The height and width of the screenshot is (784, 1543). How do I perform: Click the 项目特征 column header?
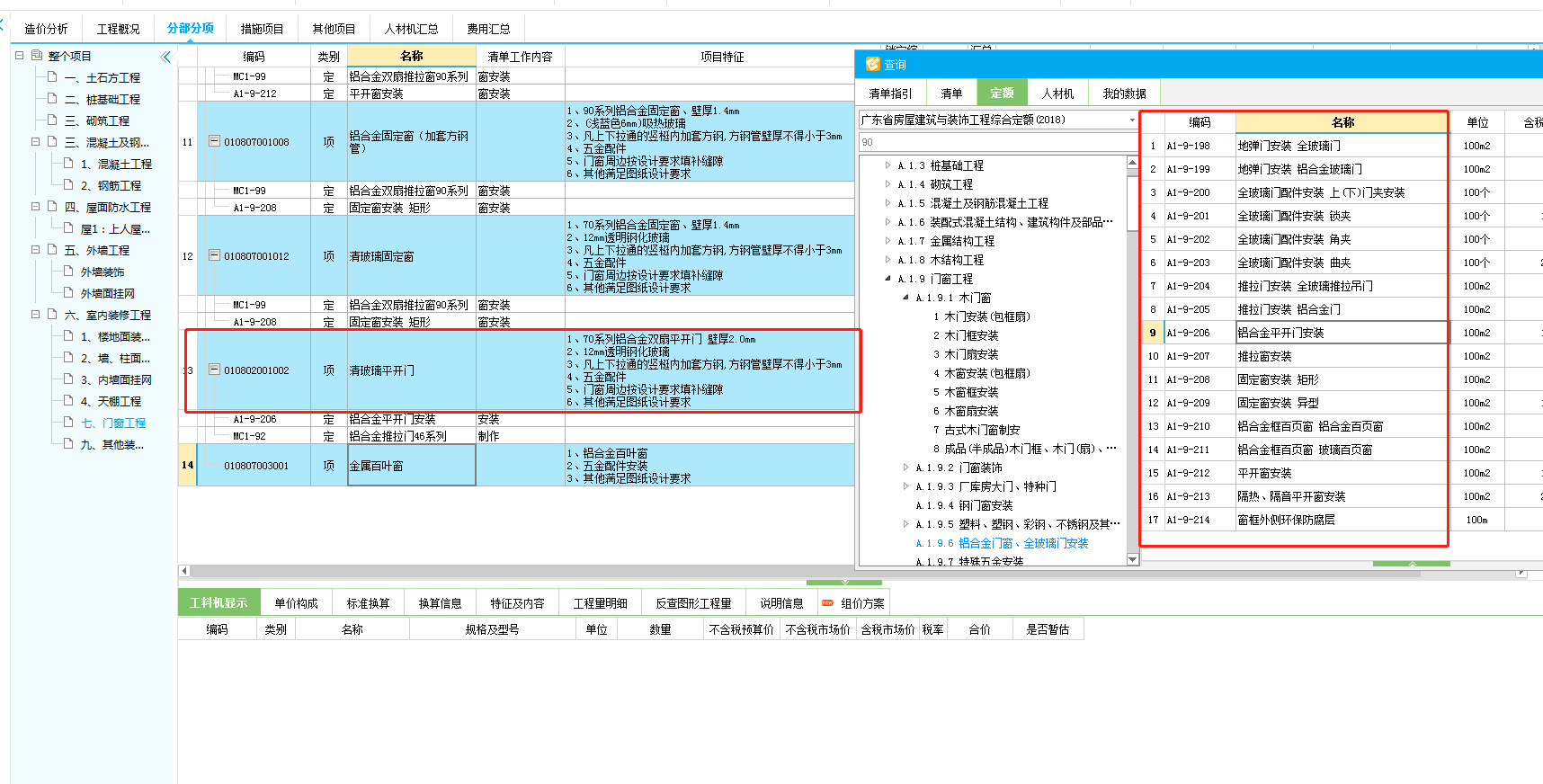(722, 57)
